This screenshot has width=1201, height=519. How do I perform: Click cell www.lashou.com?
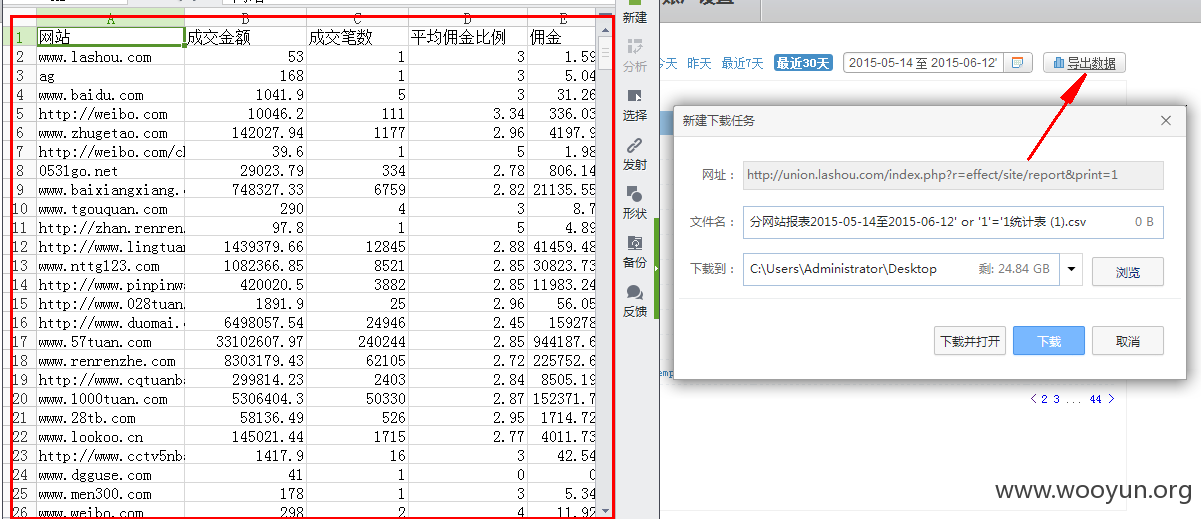coord(110,57)
